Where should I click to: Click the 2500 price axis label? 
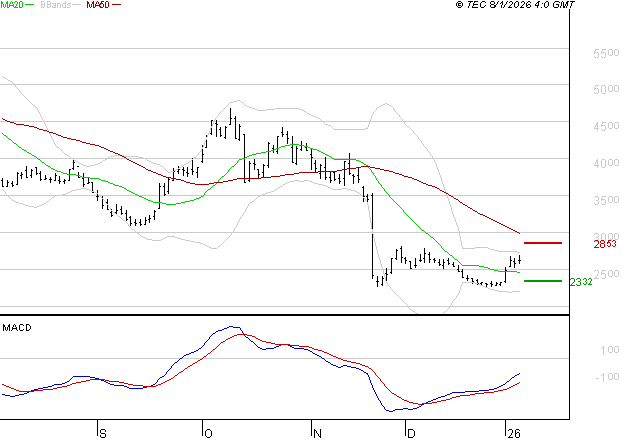(606, 274)
